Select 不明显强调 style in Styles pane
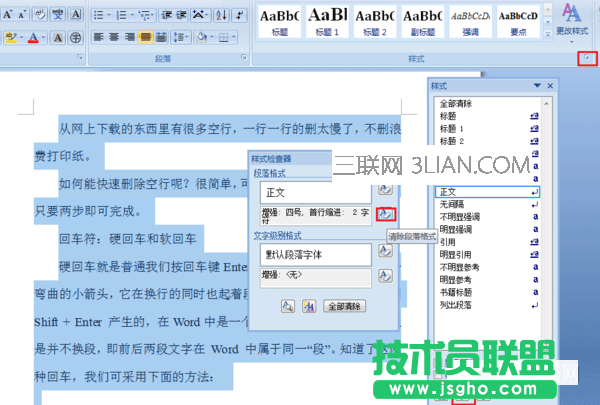The width and height of the screenshot is (600, 405). click(488, 217)
